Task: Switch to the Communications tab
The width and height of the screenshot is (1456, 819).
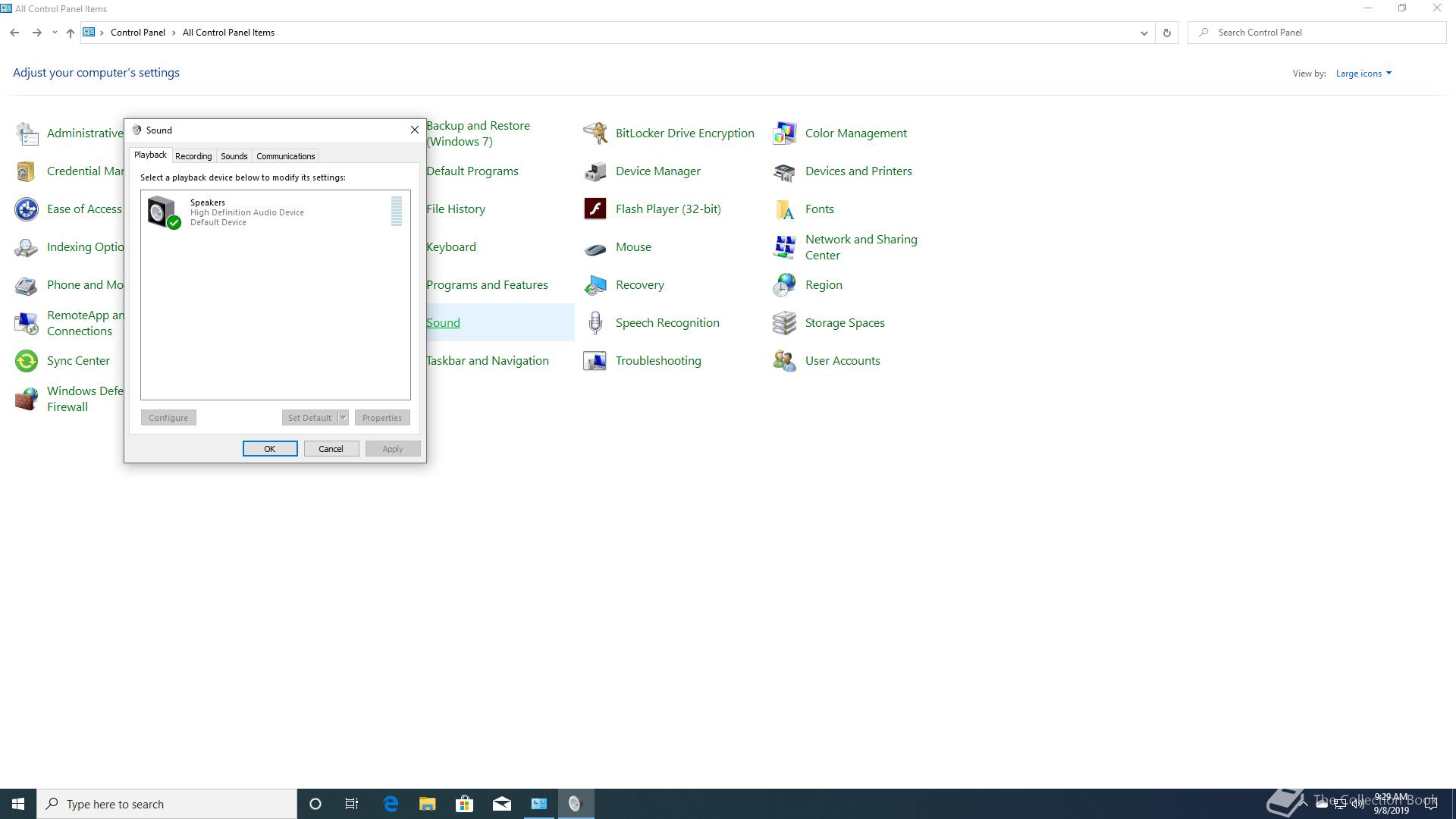Action: pos(285,156)
